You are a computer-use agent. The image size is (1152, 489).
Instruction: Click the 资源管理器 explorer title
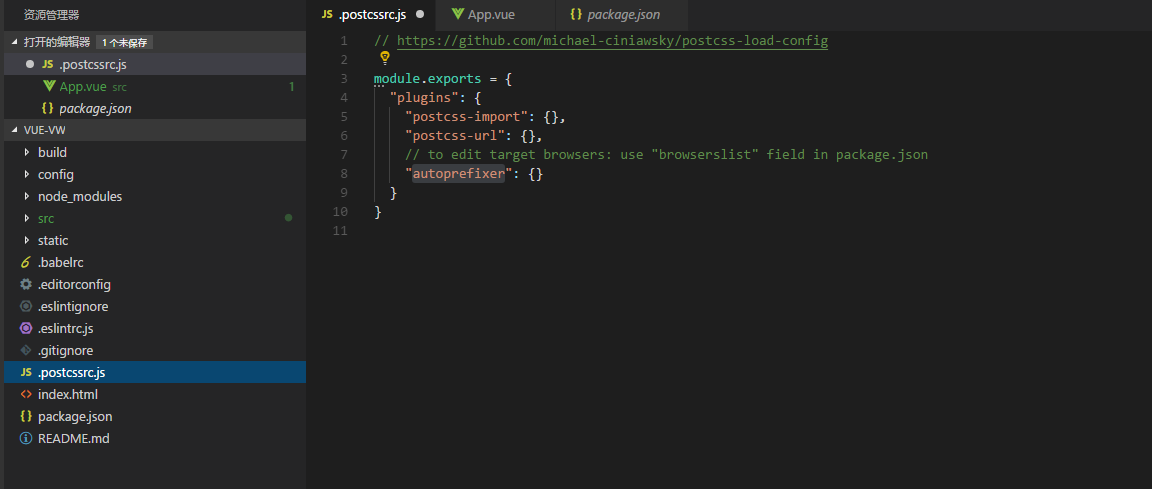point(51,15)
